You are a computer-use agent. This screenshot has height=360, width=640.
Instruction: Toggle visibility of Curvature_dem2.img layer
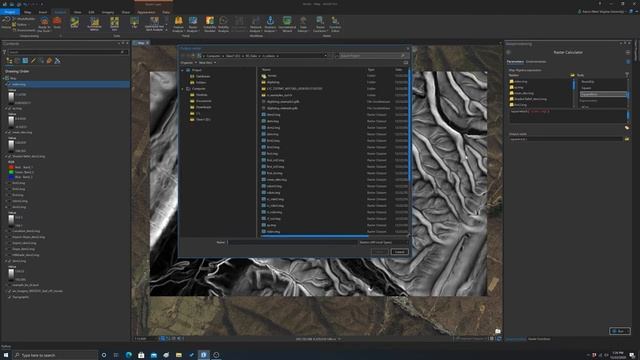9,231
